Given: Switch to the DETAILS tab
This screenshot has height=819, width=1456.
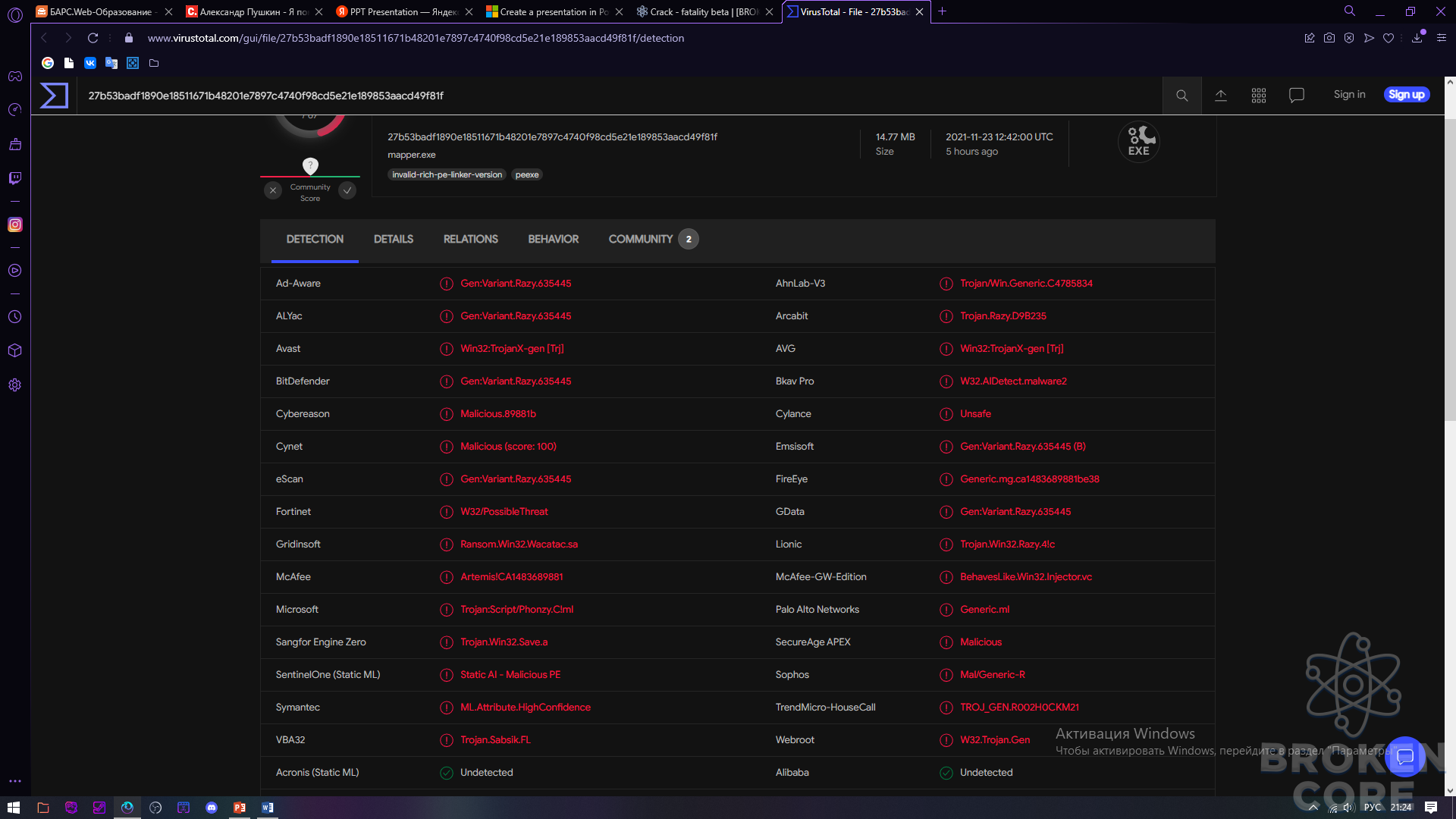Looking at the screenshot, I should pyautogui.click(x=394, y=240).
